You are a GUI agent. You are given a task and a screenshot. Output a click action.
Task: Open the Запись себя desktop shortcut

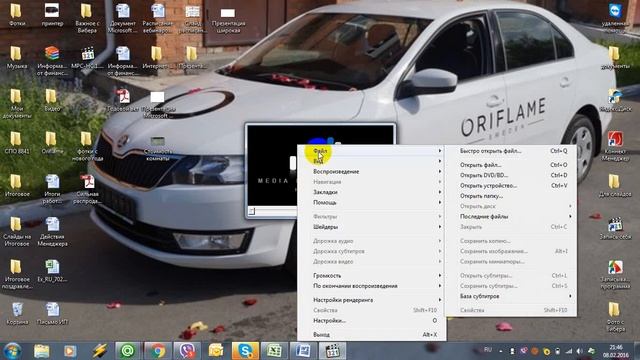pos(615,228)
